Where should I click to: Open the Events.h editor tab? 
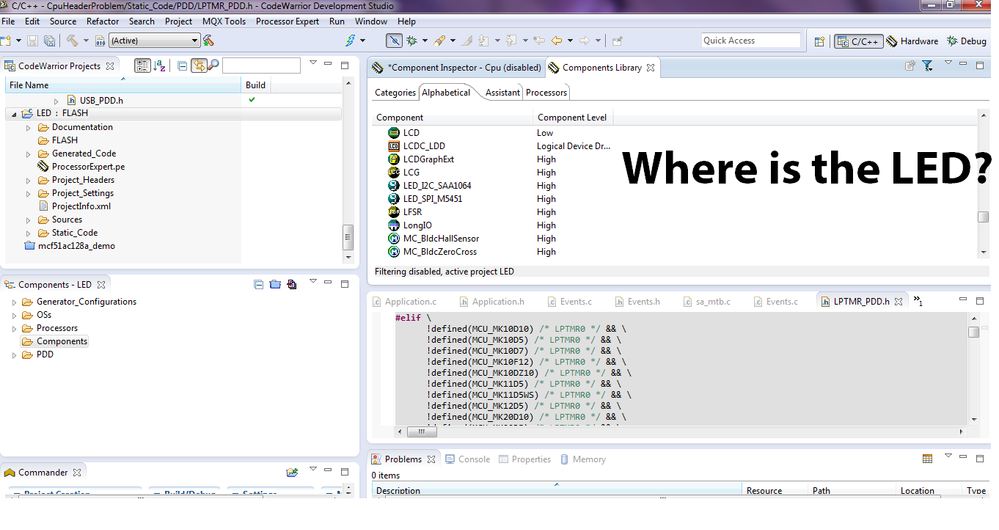coord(643,301)
